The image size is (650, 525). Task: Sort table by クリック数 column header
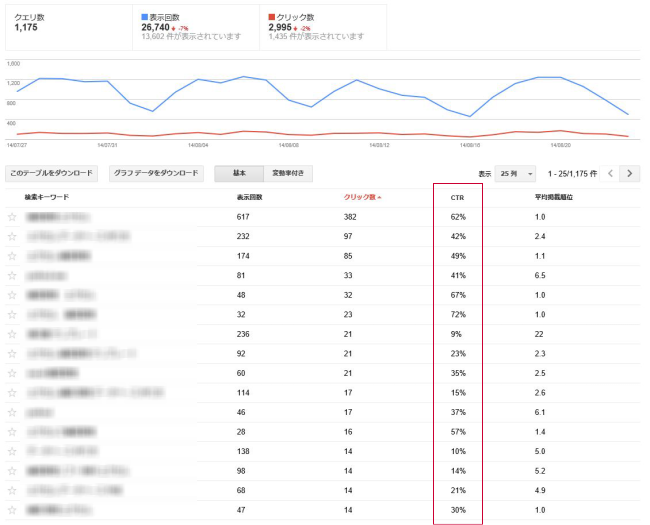pyautogui.click(x=361, y=197)
